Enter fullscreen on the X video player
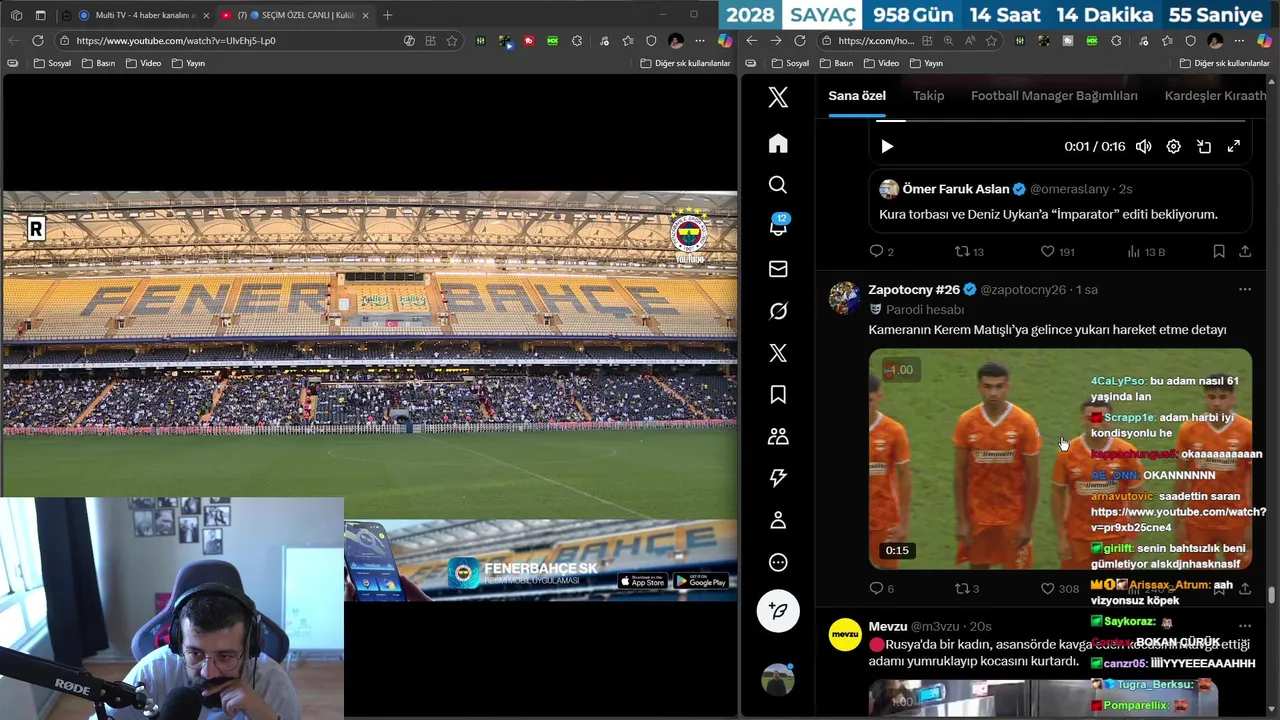1280x720 pixels. 1234,146
